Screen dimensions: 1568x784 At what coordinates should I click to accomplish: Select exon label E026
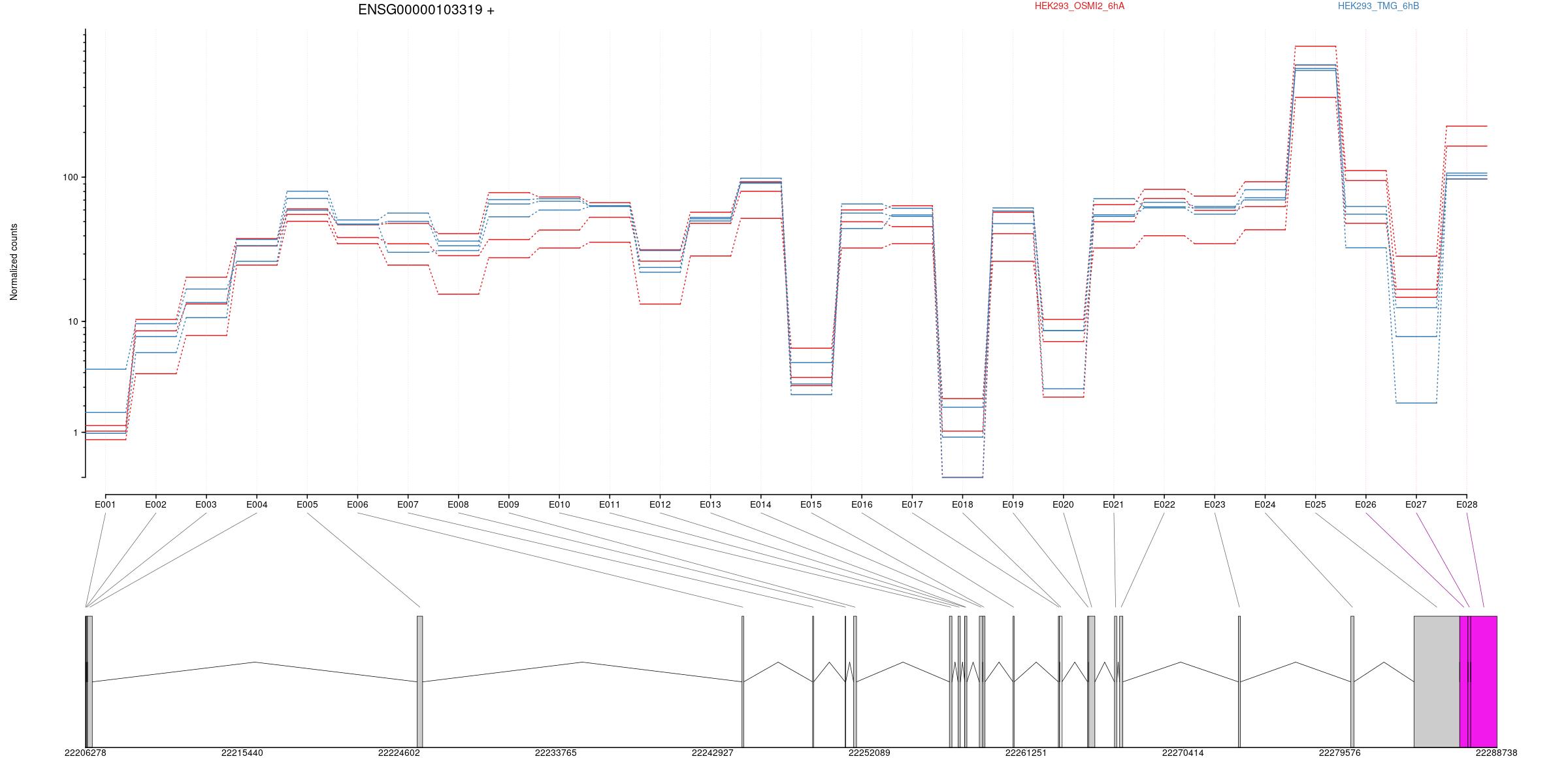(1365, 504)
